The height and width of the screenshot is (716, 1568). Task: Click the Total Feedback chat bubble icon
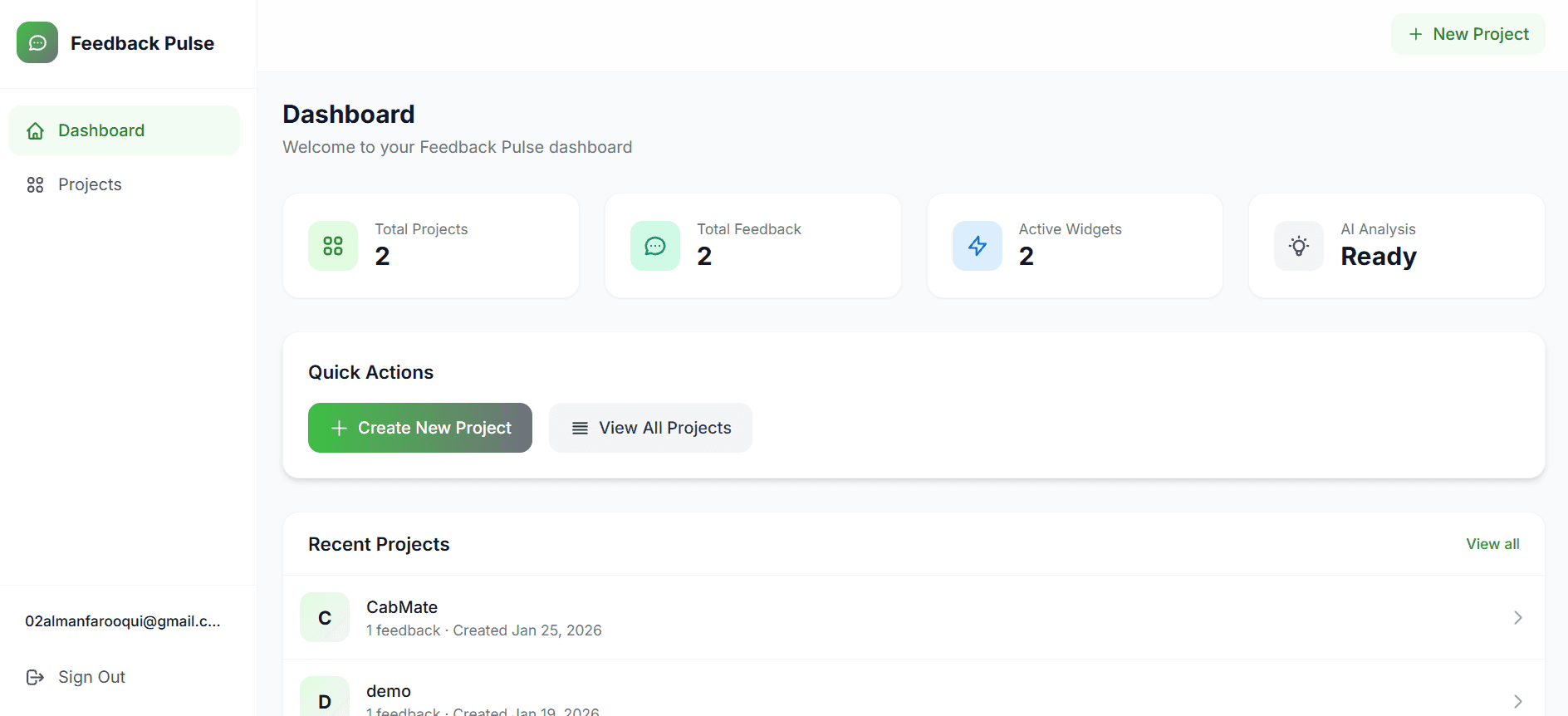pyautogui.click(x=655, y=246)
